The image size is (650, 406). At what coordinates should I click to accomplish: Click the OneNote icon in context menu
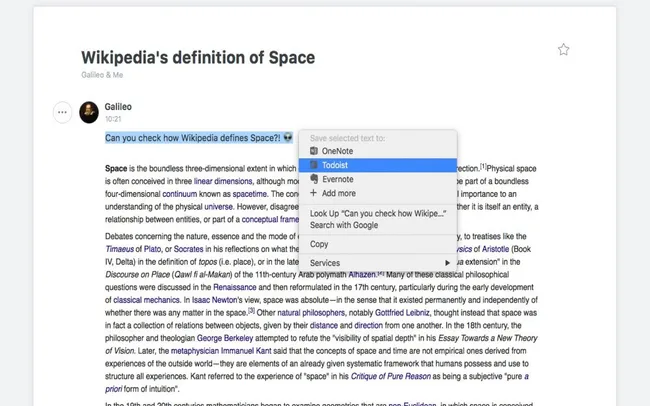[x=314, y=151]
